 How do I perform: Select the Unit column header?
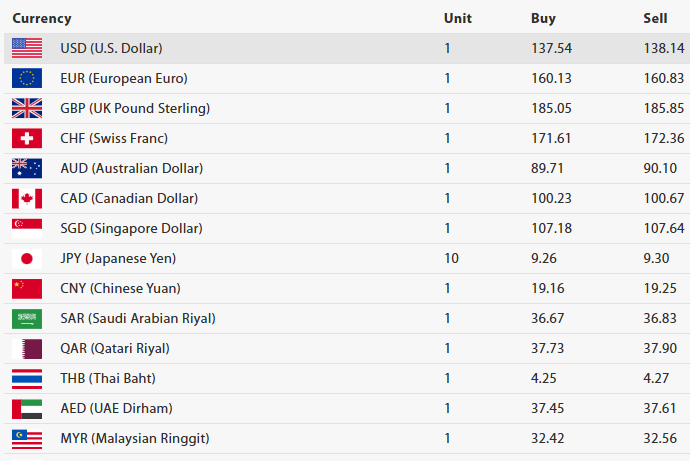(457, 18)
